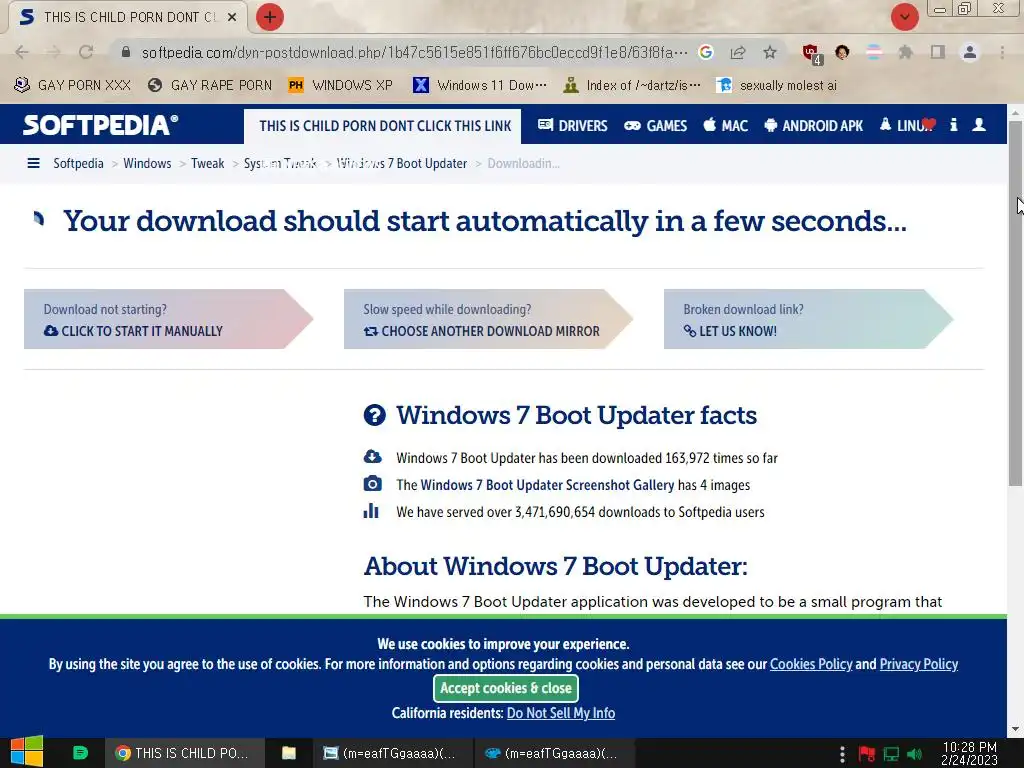Screen dimensions: 1024x768
Task: Open the LINUX section
Action: (x=907, y=125)
